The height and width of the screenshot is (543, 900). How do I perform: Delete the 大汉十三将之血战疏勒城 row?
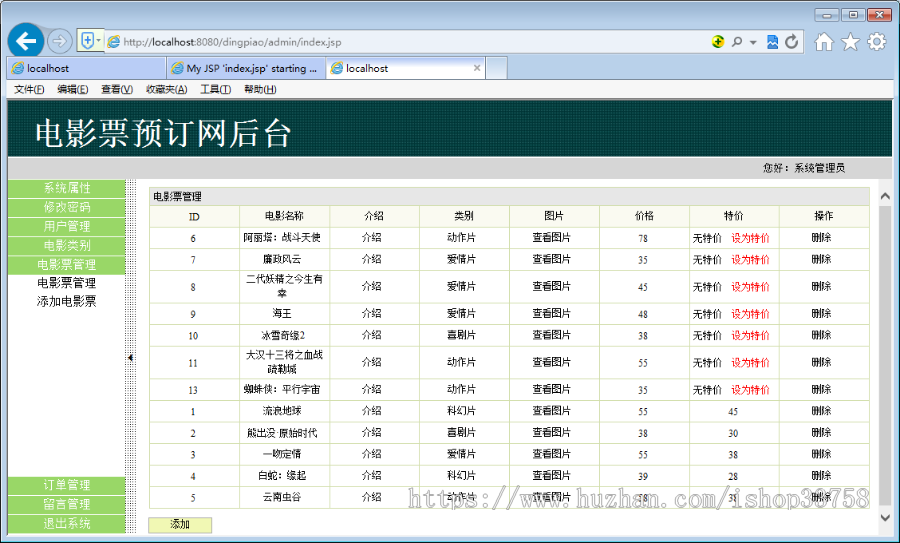point(821,362)
